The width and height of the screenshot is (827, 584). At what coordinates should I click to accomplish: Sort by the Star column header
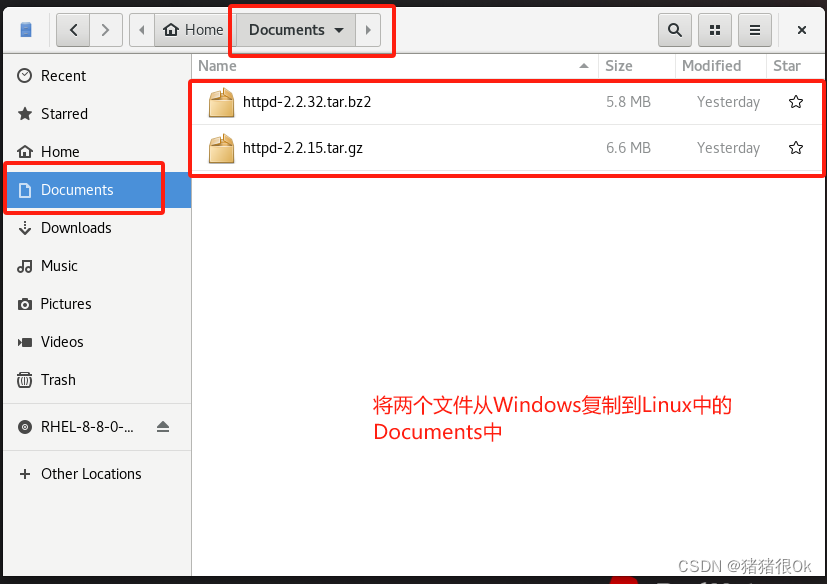[x=795, y=66]
